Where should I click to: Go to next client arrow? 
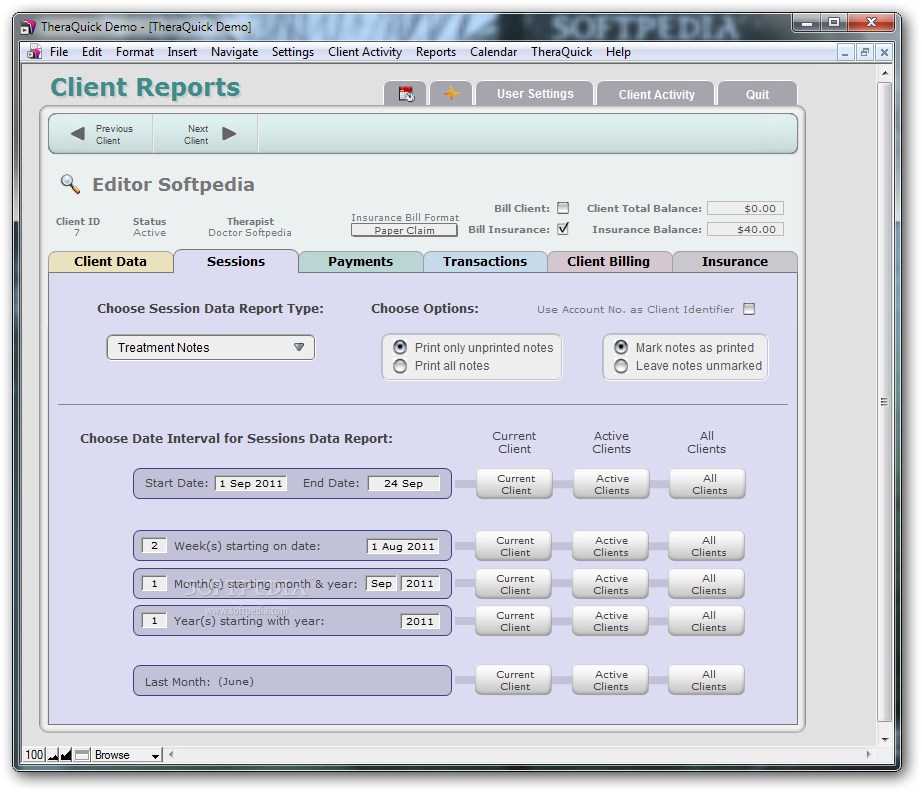tap(229, 134)
